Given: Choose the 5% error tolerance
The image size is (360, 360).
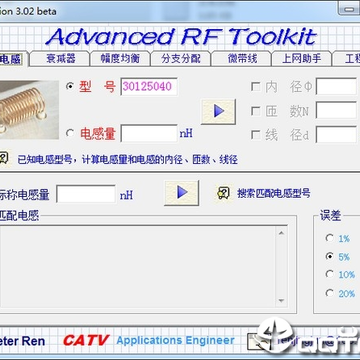Looking at the screenshot, I should coord(329,256).
